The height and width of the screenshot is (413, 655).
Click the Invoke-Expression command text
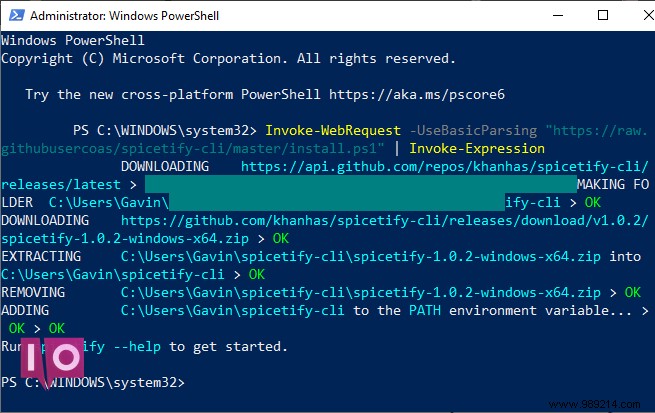click(477, 149)
